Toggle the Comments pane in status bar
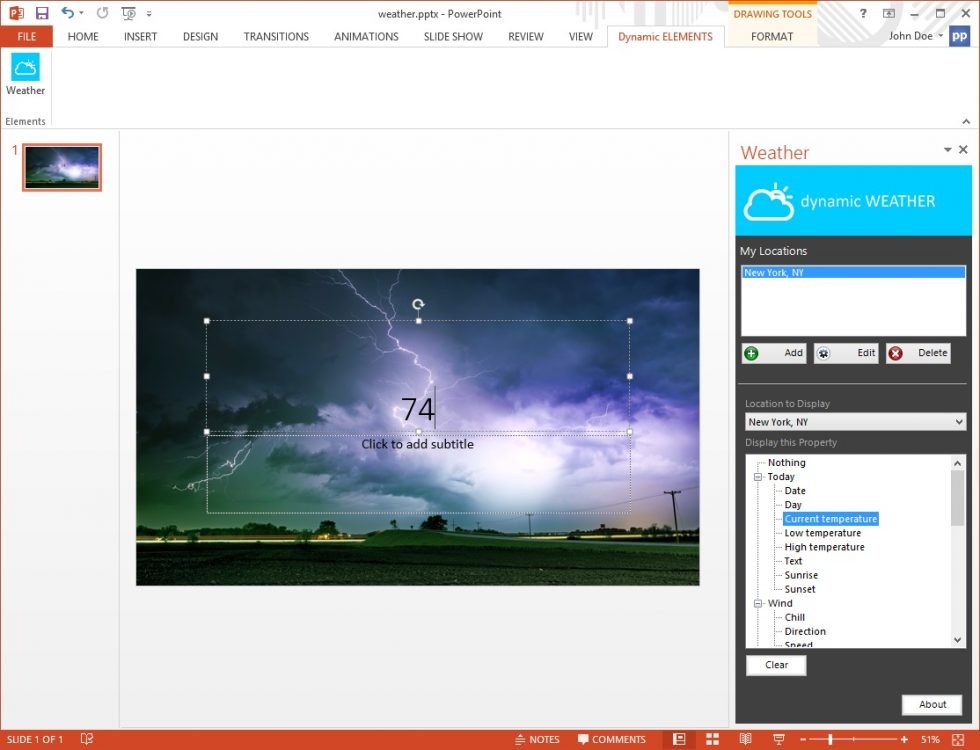Viewport: 980px width, 750px height. pos(611,739)
